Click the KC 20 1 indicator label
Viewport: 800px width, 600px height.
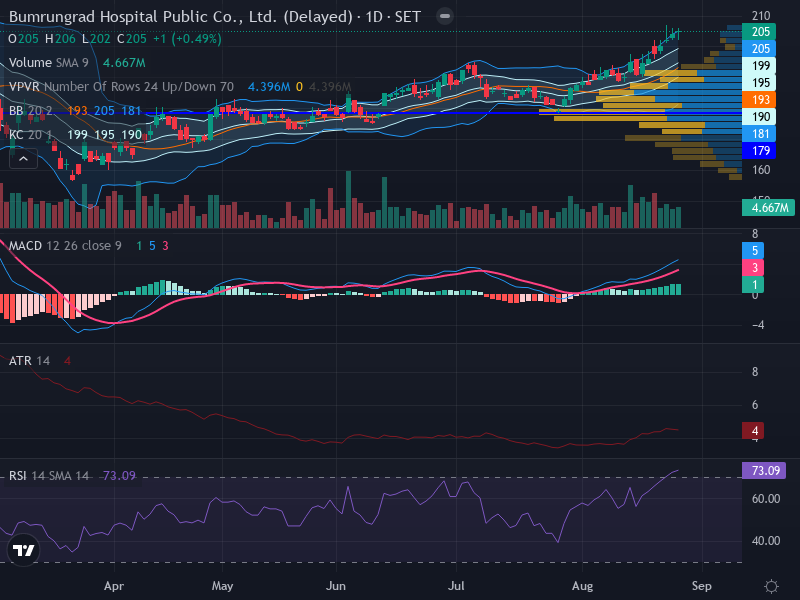(31, 135)
